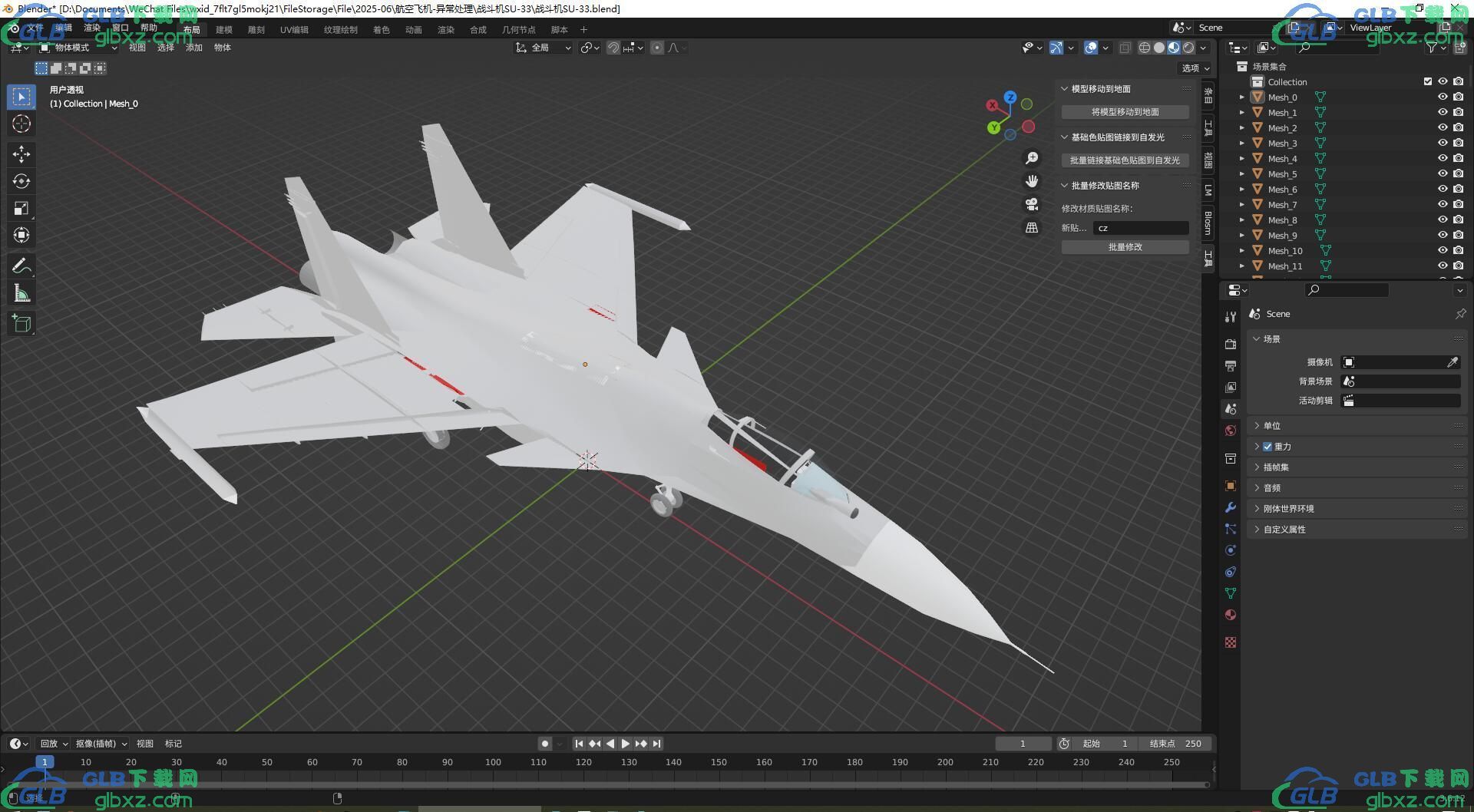Toggle visibility of Mesh_5 in outliner
Image resolution: width=1474 pixels, height=812 pixels.
[x=1443, y=174]
